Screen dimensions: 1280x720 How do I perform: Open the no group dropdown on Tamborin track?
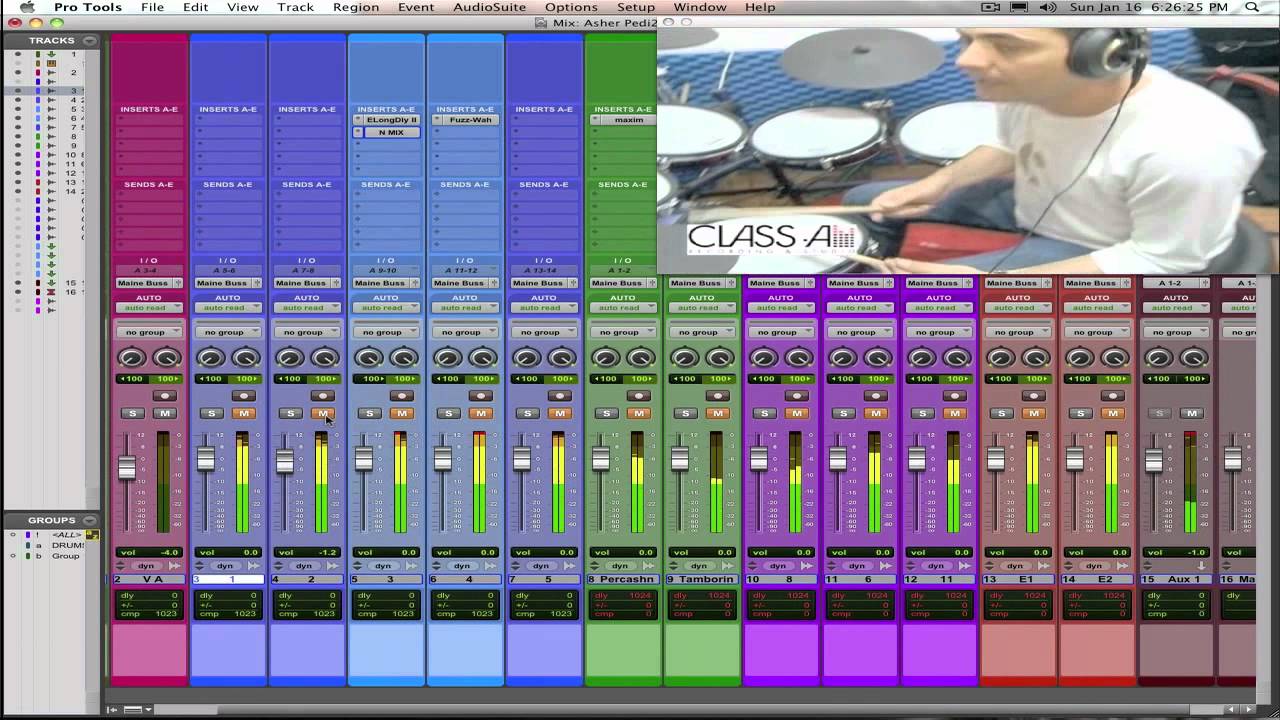[702, 332]
